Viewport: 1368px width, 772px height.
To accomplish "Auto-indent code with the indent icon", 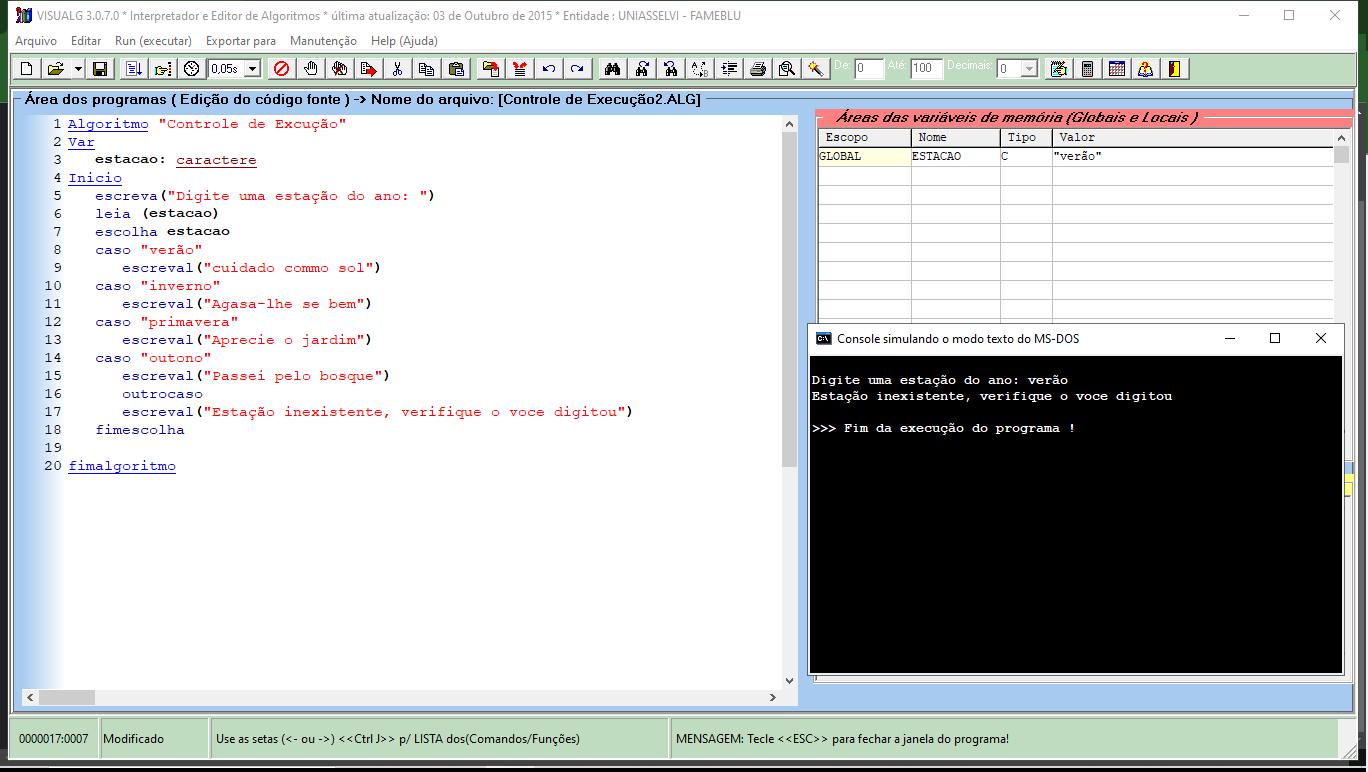I will (x=729, y=69).
